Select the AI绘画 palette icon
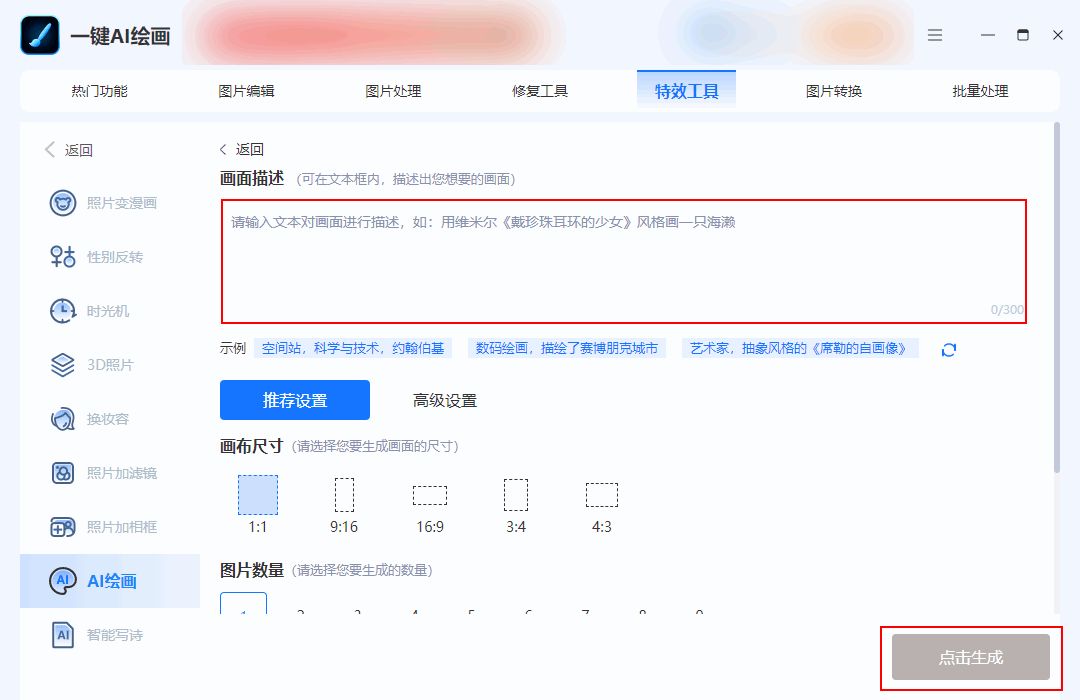Viewport: 1080px width, 700px height. click(63, 581)
